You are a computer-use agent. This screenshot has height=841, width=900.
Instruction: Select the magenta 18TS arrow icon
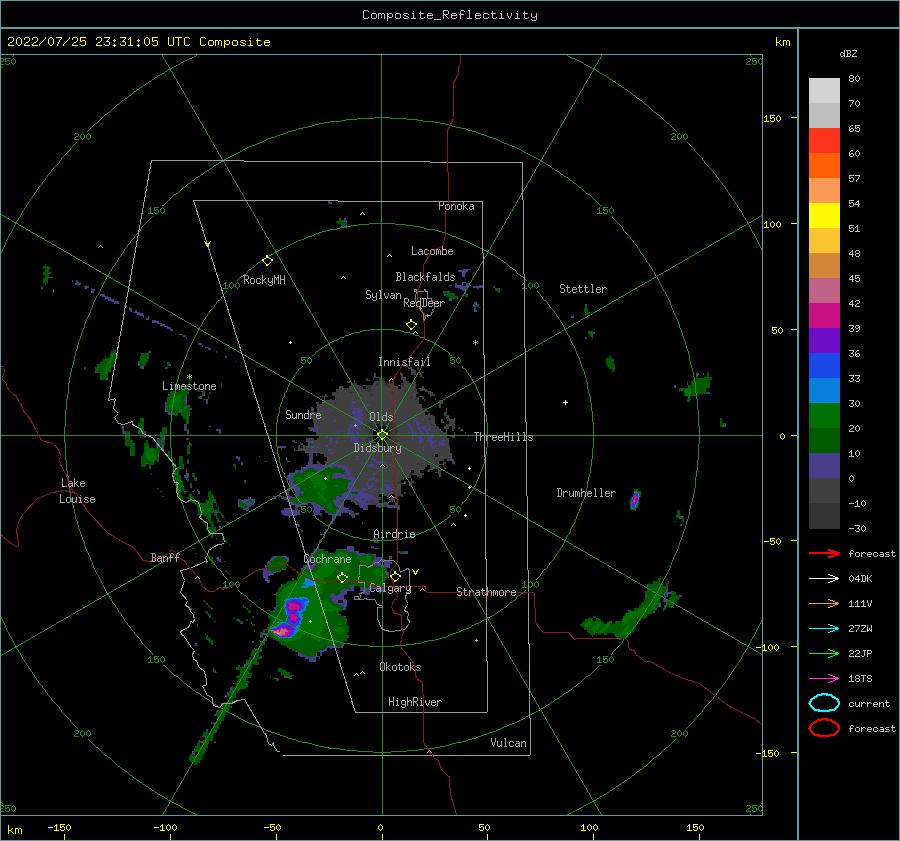click(824, 679)
